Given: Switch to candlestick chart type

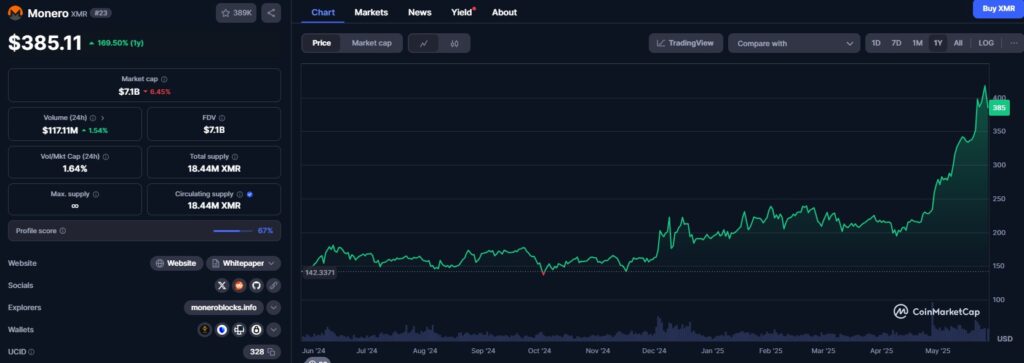Looking at the screenshot, I should [x=455, y=44].
